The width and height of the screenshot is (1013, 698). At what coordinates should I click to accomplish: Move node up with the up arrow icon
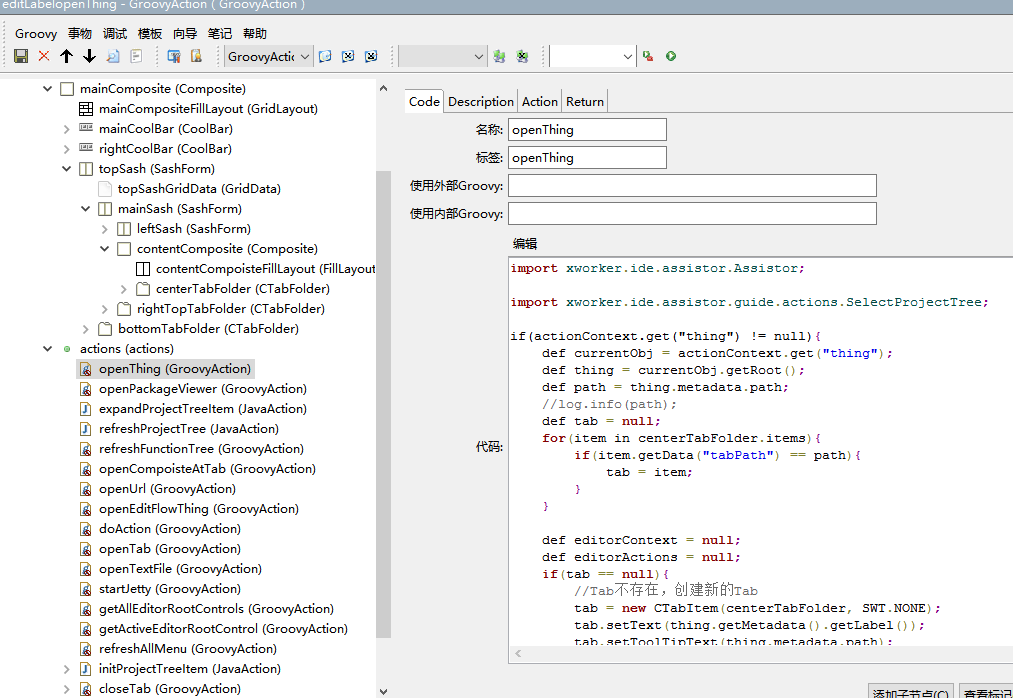coord(67,56)
